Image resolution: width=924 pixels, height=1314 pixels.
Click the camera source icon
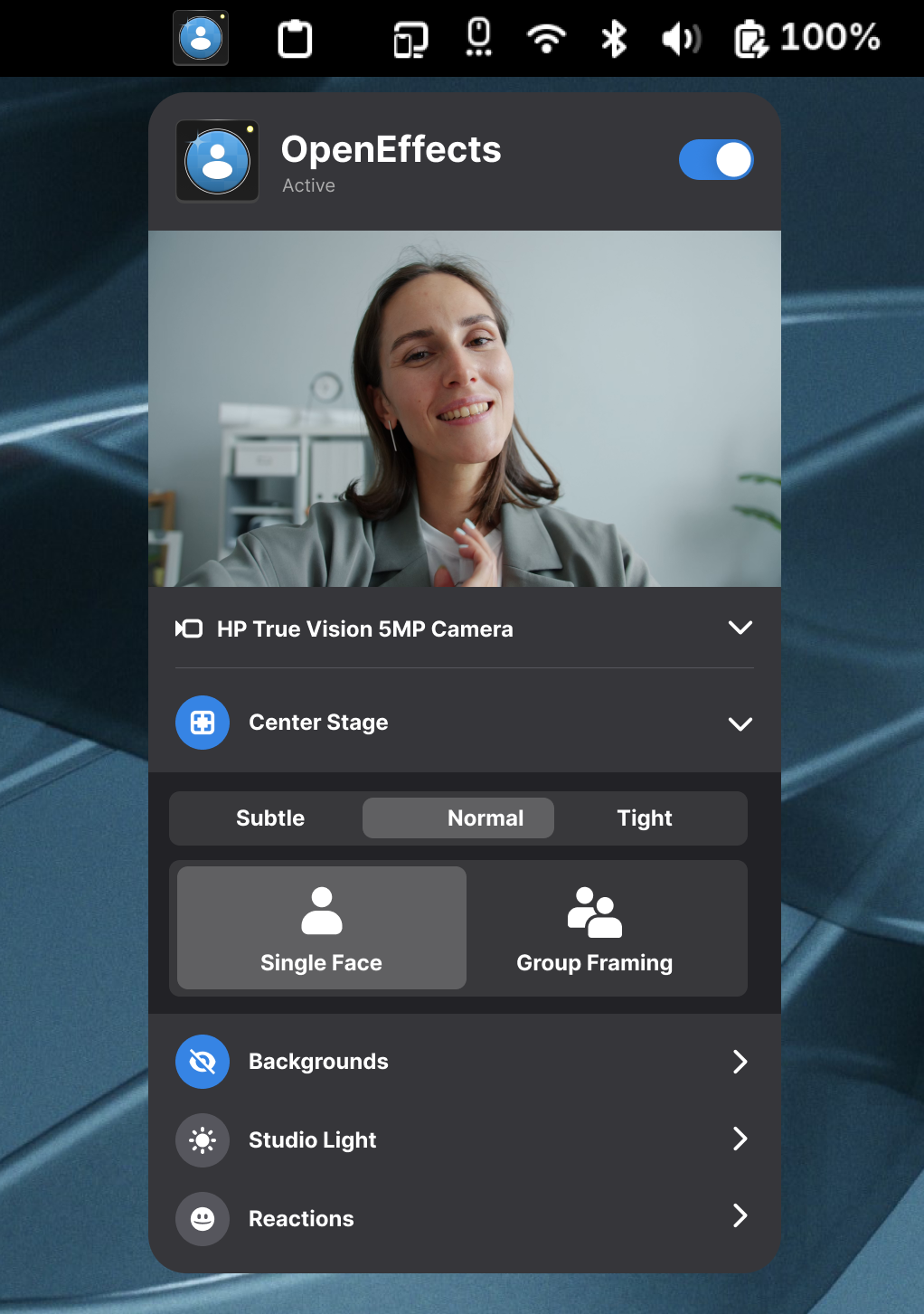click(x=189, y=629)
